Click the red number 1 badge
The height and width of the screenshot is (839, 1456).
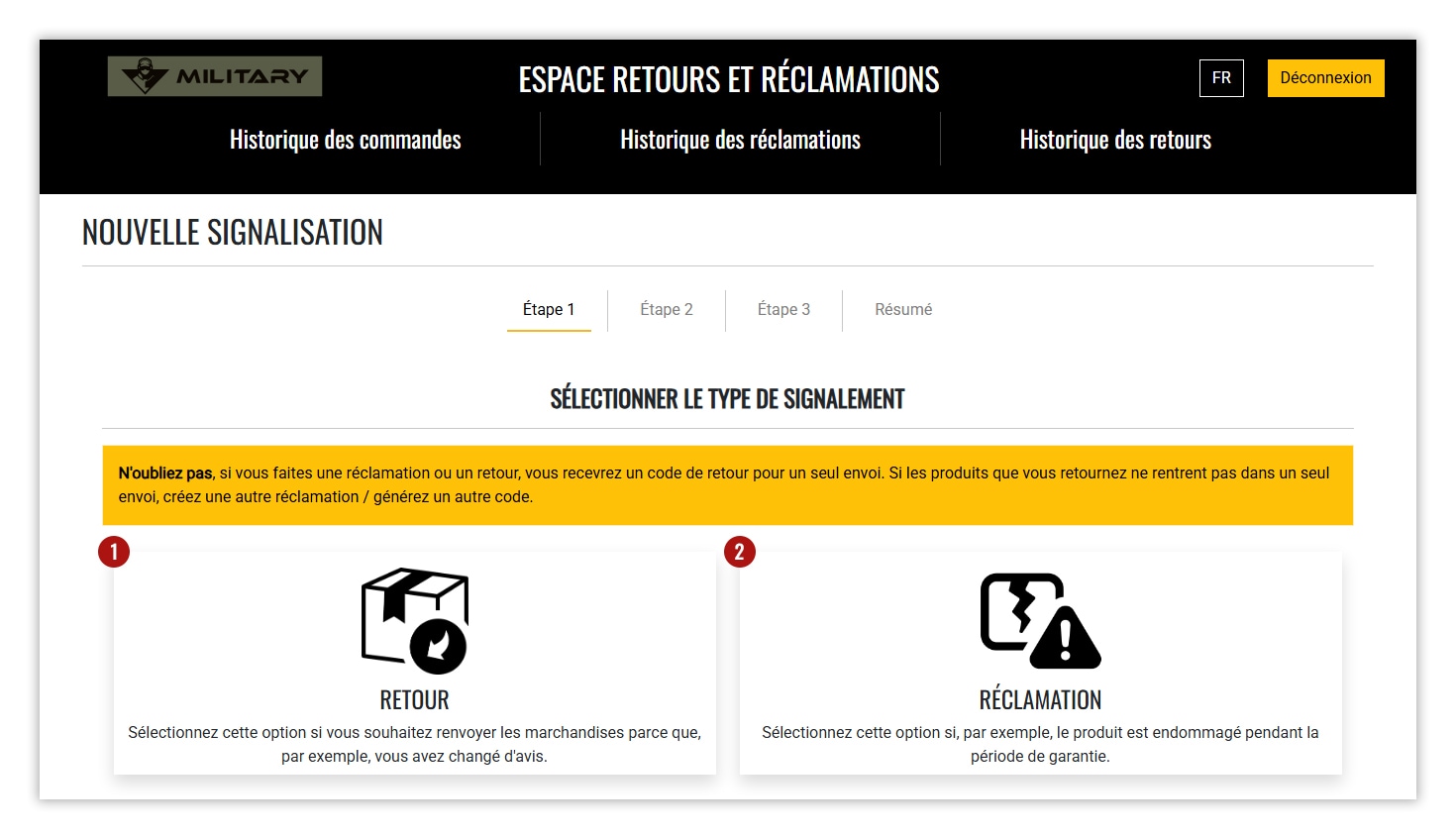click(x=114, y=552)
